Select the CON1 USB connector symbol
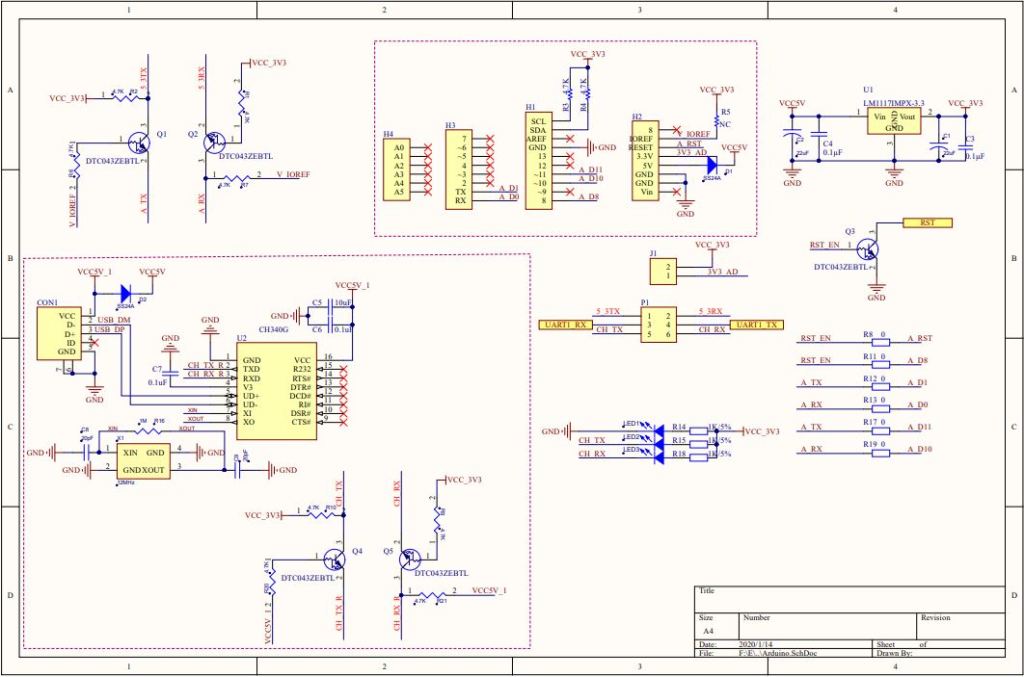The width and height of the screenshot is (1024, 677). 58,334
